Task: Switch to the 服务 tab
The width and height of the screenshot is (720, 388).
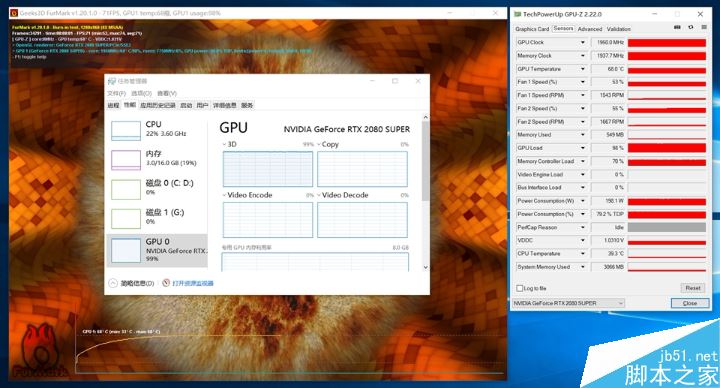Action: pos(247,105)
